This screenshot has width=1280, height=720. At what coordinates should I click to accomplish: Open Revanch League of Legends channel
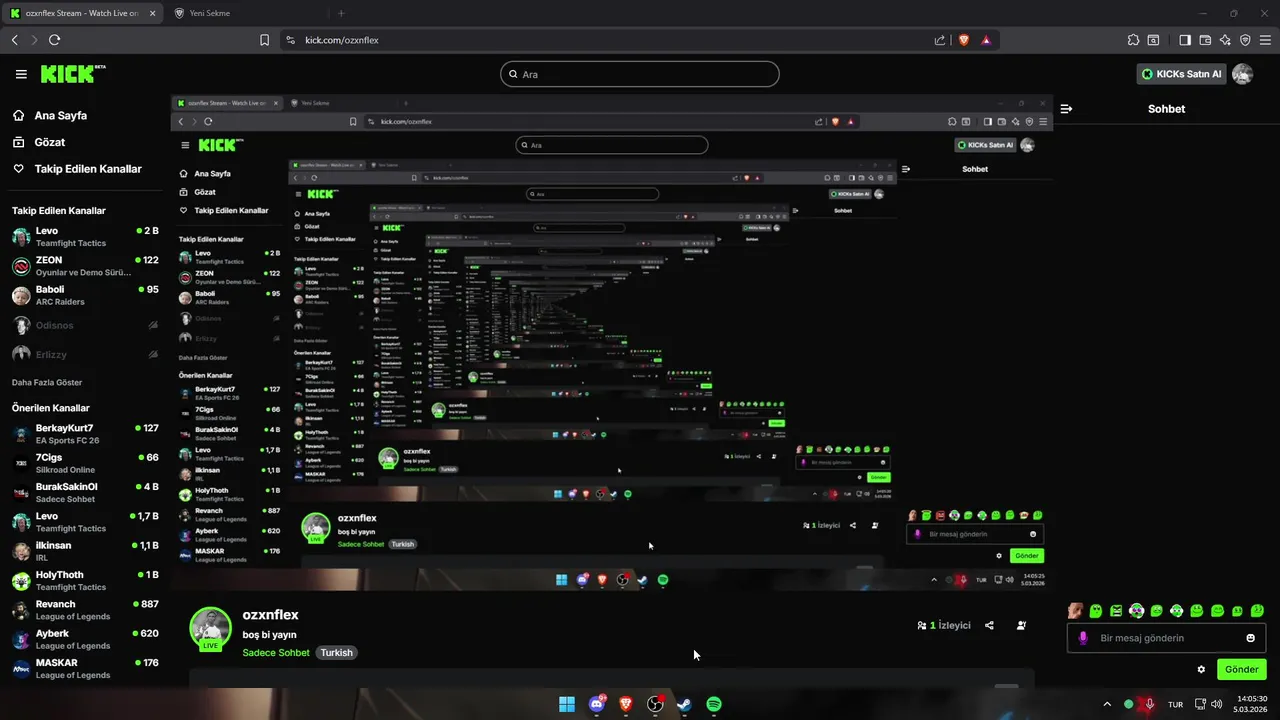[85, 610]
